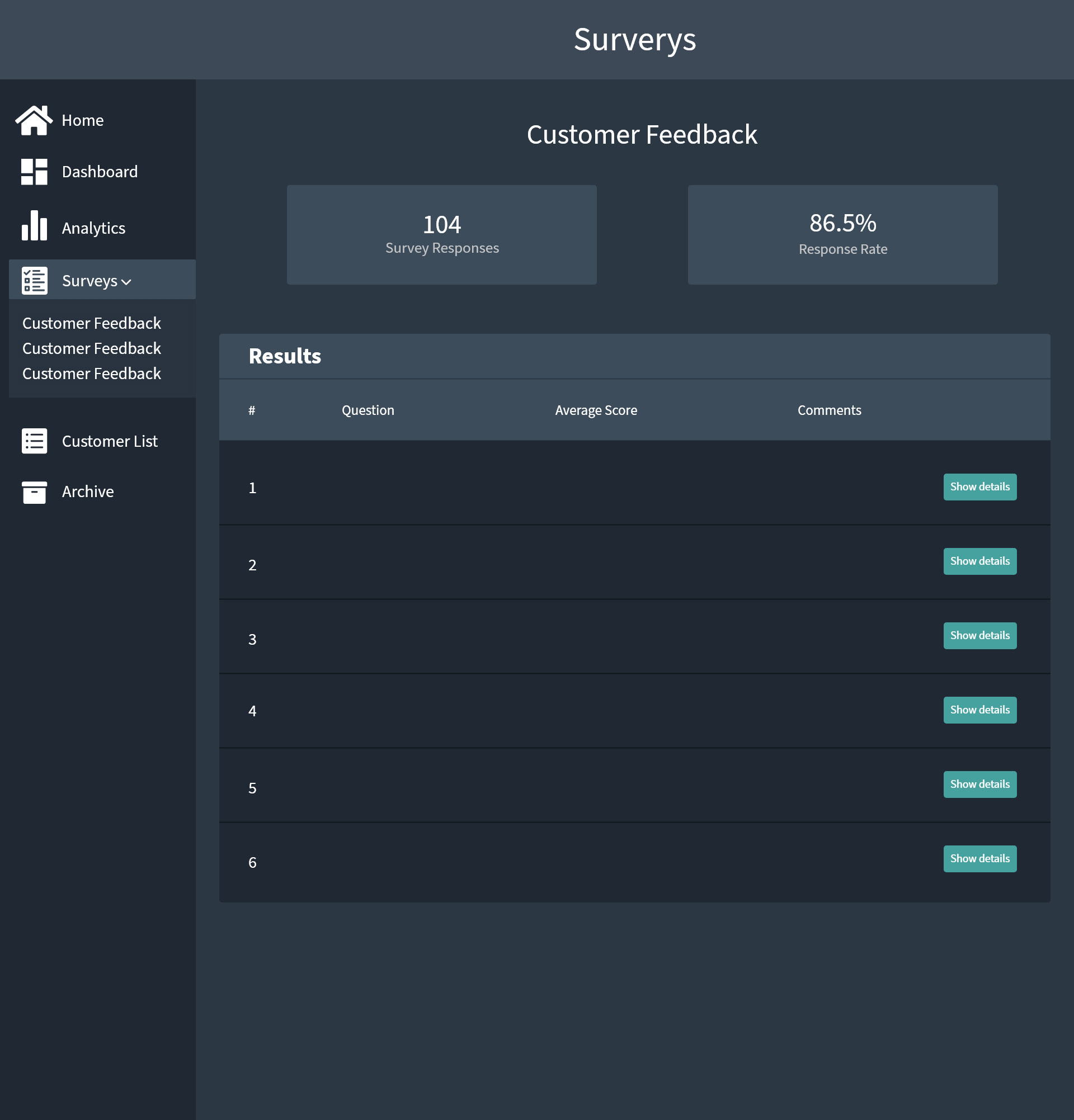Click the Home house icon
Screen dimensions: 1074x1120
click(34, 121)
